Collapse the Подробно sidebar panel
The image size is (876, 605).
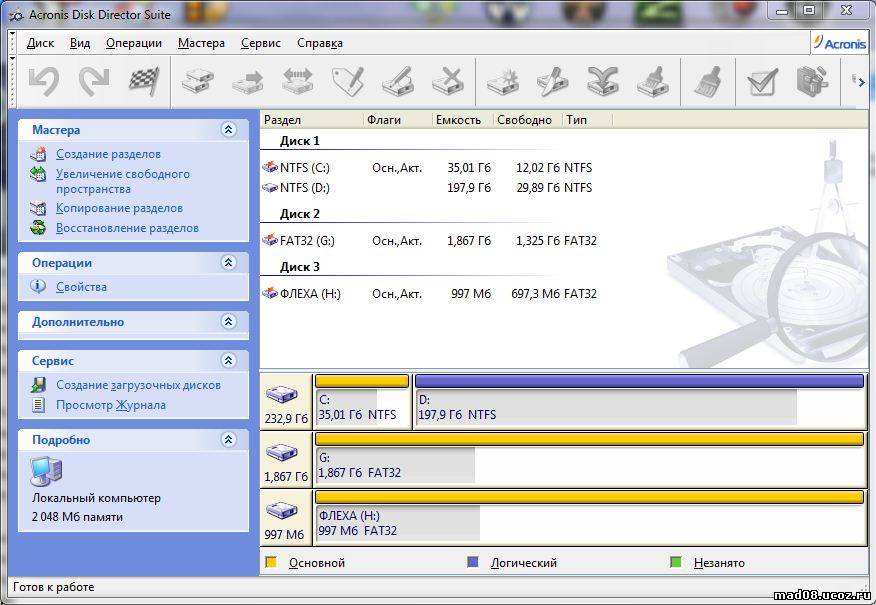[x=228, y=439]
